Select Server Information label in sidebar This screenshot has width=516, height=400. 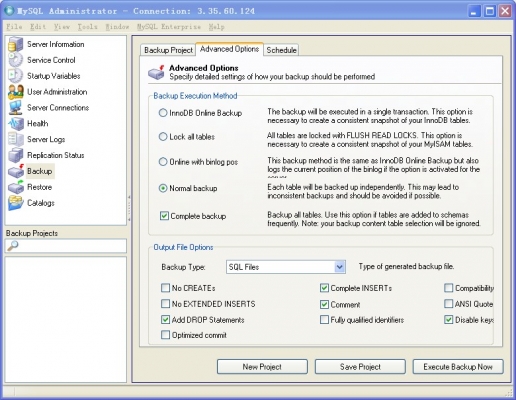(x=56, y=44)
